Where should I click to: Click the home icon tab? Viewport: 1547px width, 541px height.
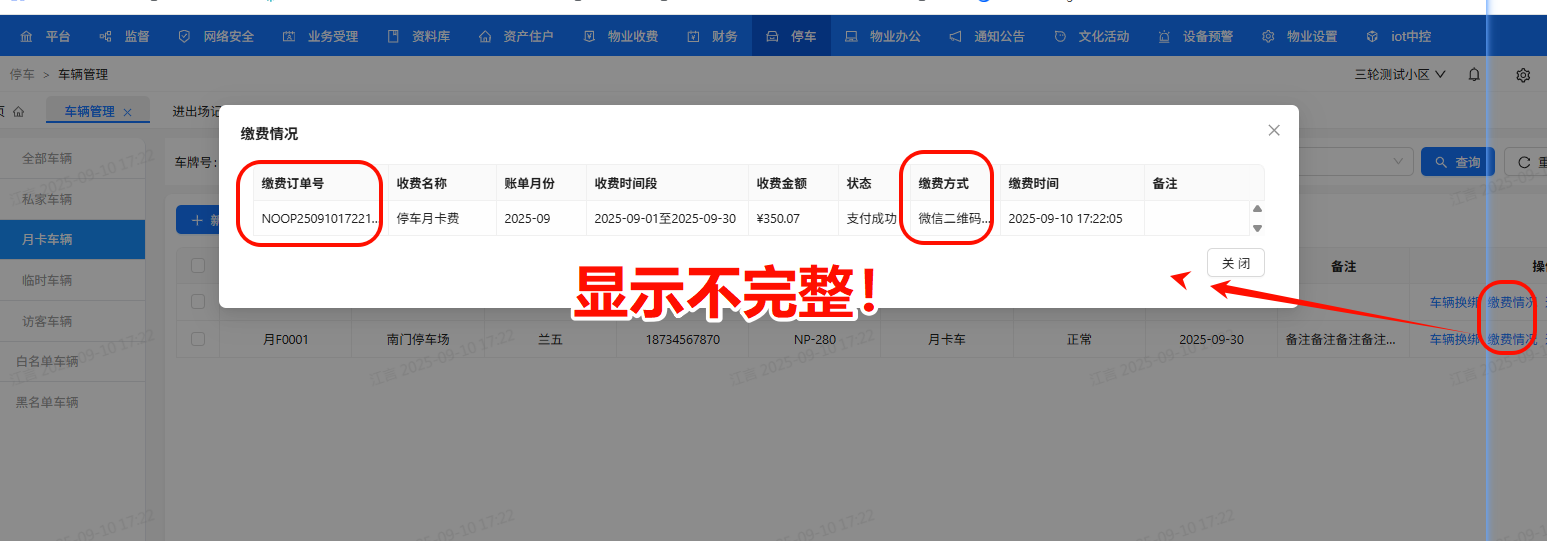point(18,112)
